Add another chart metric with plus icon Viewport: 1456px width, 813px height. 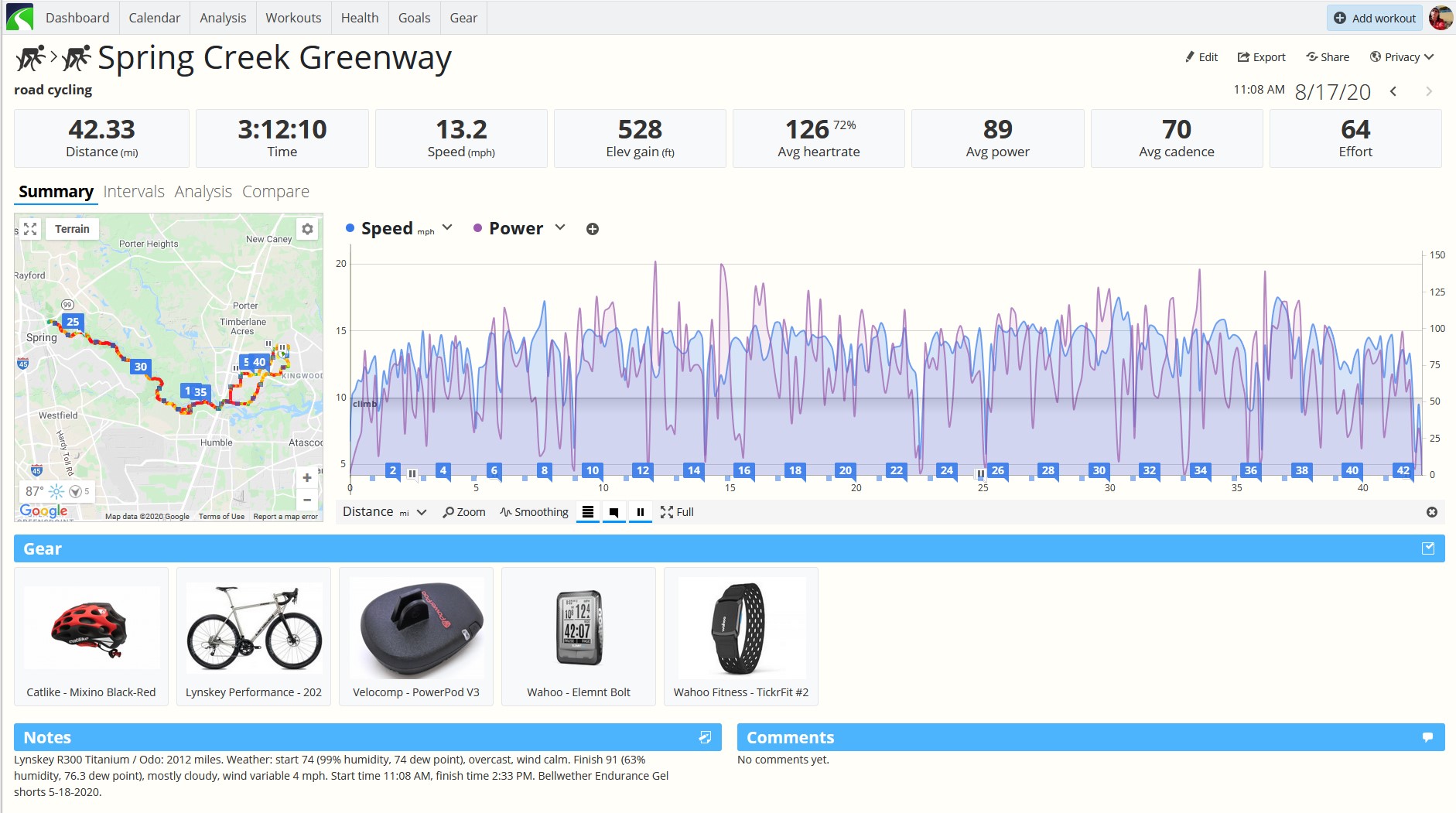[593, 229]
